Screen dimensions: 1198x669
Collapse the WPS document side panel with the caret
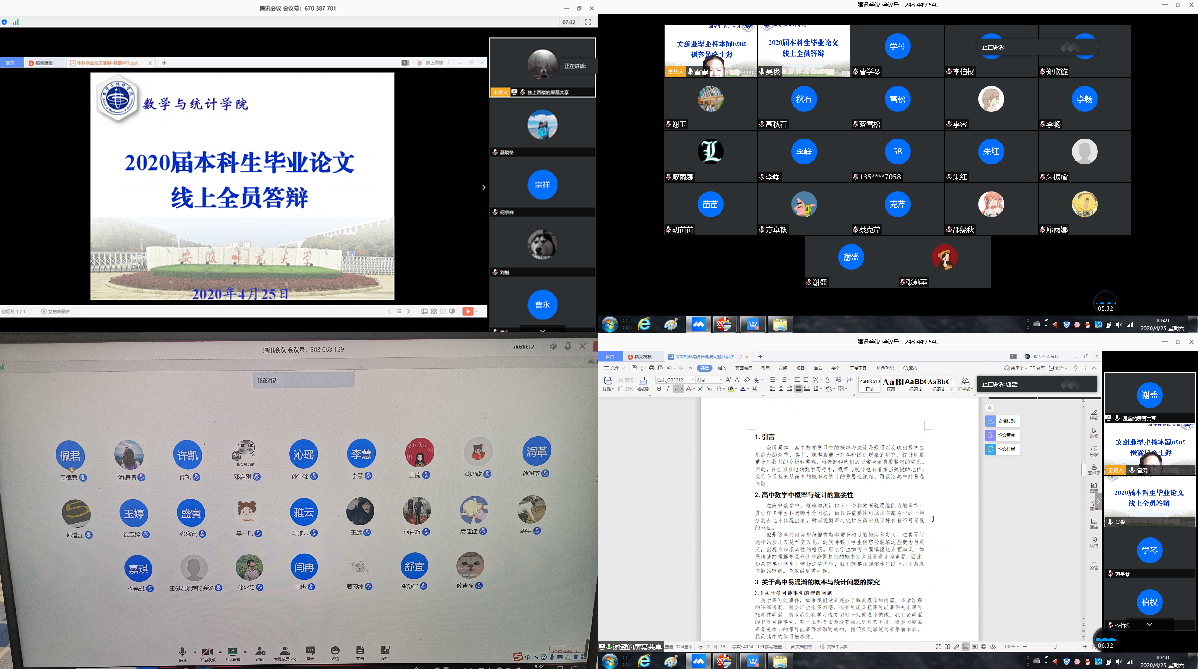989,408
